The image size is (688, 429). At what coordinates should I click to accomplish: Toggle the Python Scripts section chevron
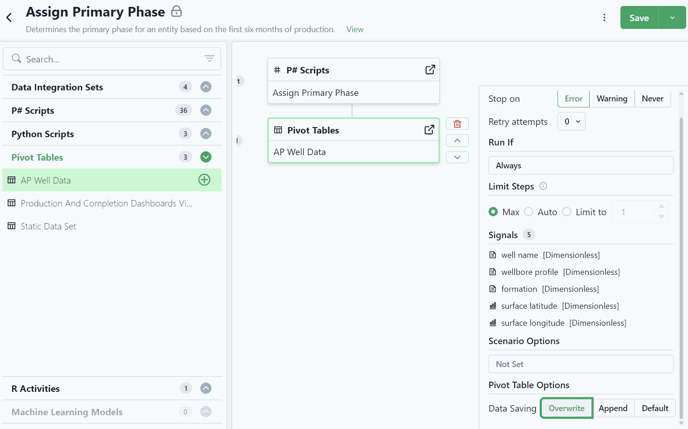[x=206, y=133]
